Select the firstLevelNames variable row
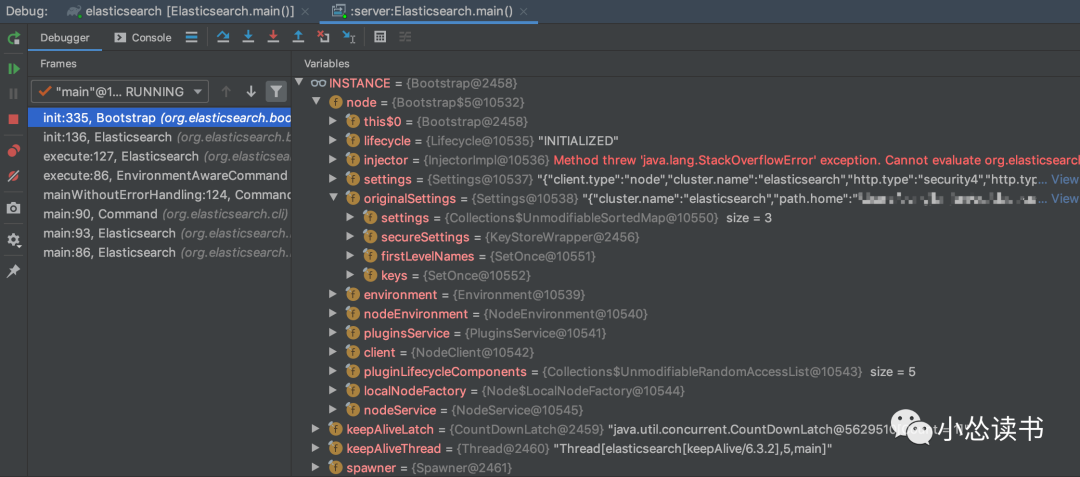The height and width of the screenshot is (477, 1080). (686, 256)
